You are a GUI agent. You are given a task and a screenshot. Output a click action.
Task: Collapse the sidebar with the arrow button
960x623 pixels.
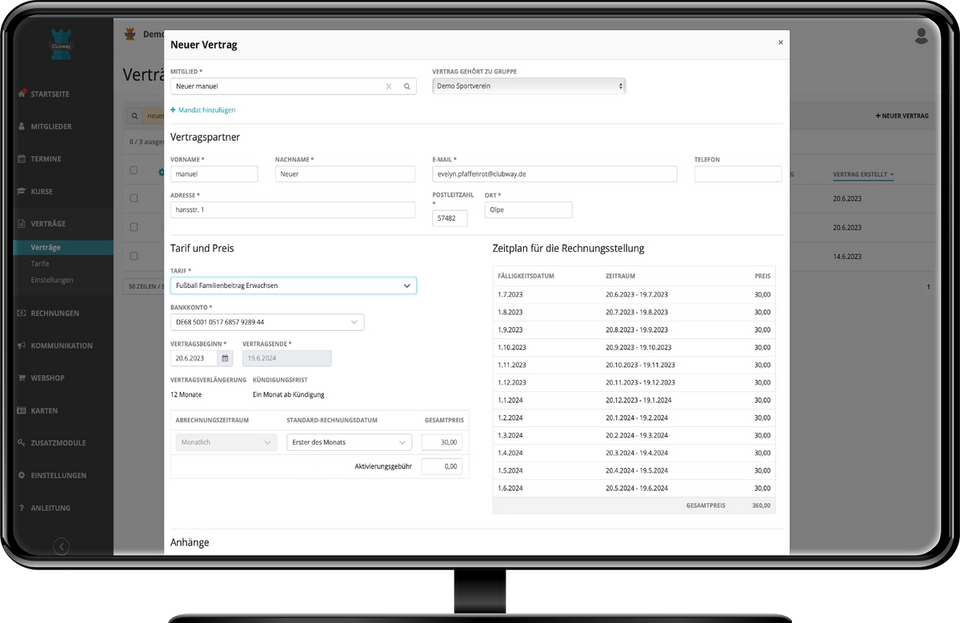click(x=61, y=546)
